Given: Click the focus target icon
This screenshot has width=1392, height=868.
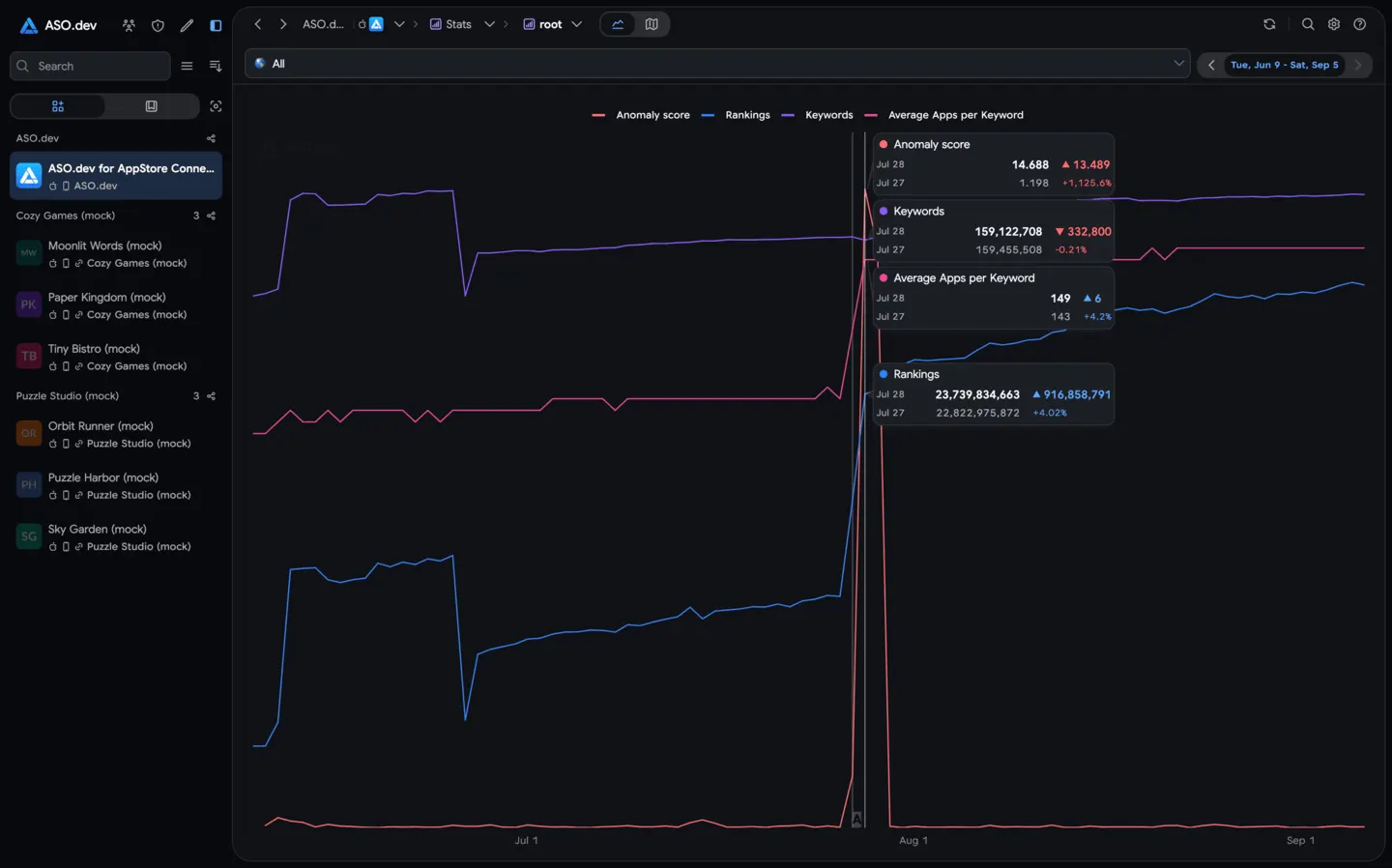Looking at the screenshot, I should pos(216,106).
